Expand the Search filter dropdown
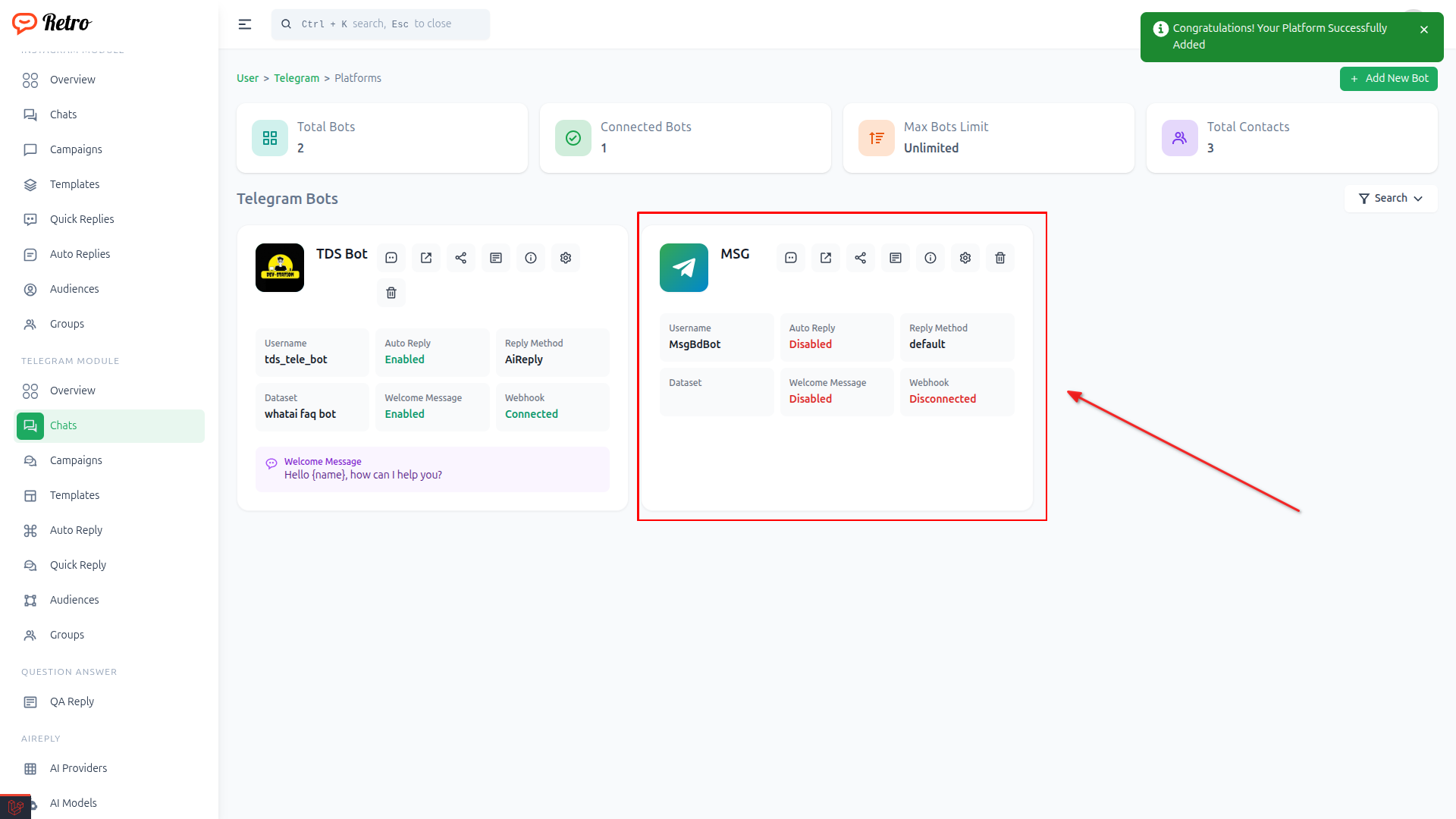The width and height of the screenshot is (1456, 819). 1390,198
